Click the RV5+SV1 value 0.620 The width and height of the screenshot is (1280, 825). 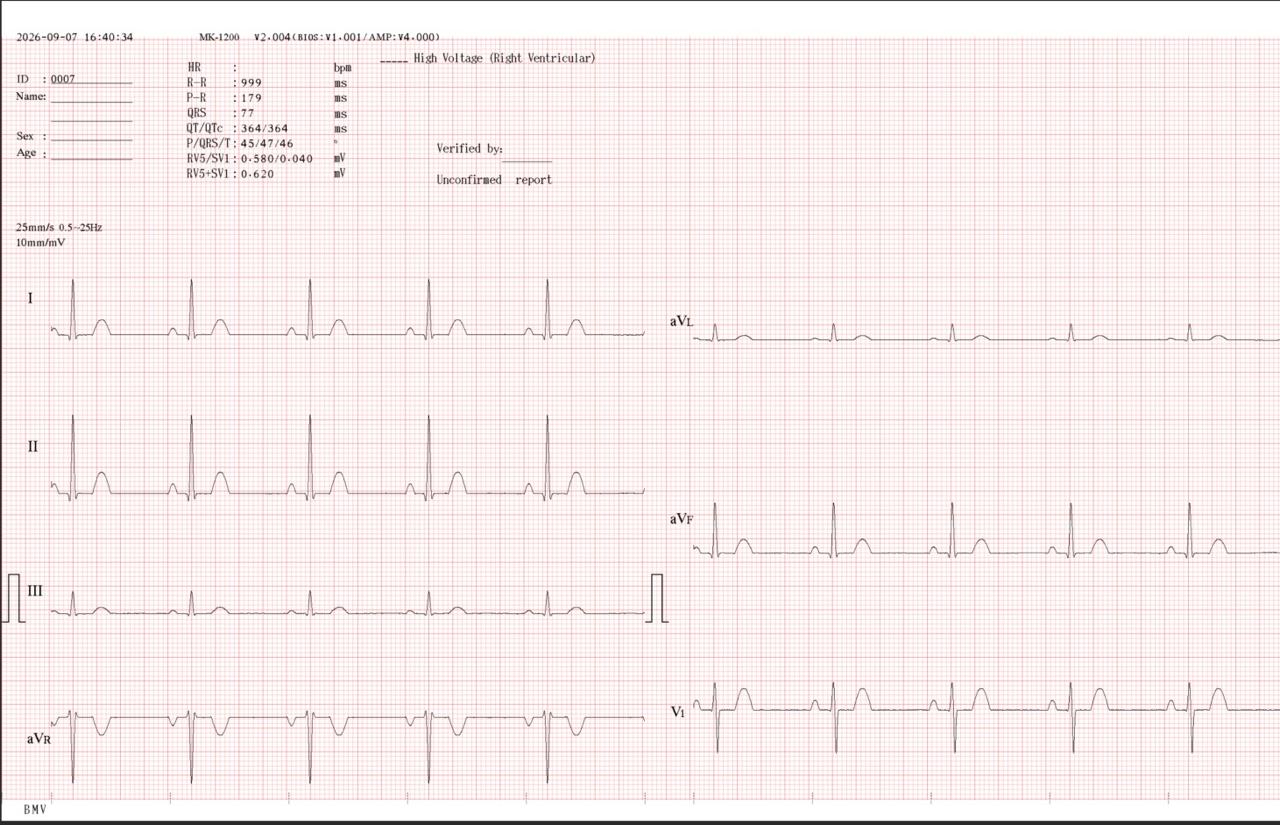pos(257,174)
